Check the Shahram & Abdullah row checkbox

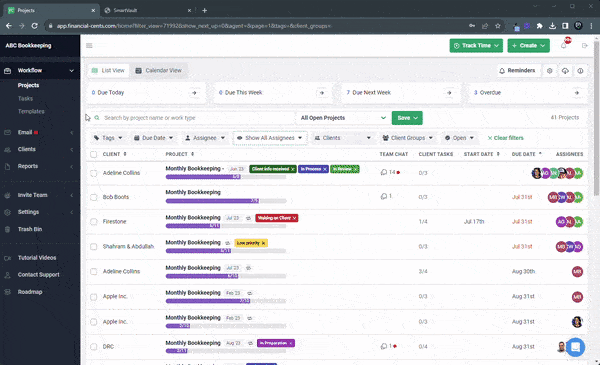point(93,247)
